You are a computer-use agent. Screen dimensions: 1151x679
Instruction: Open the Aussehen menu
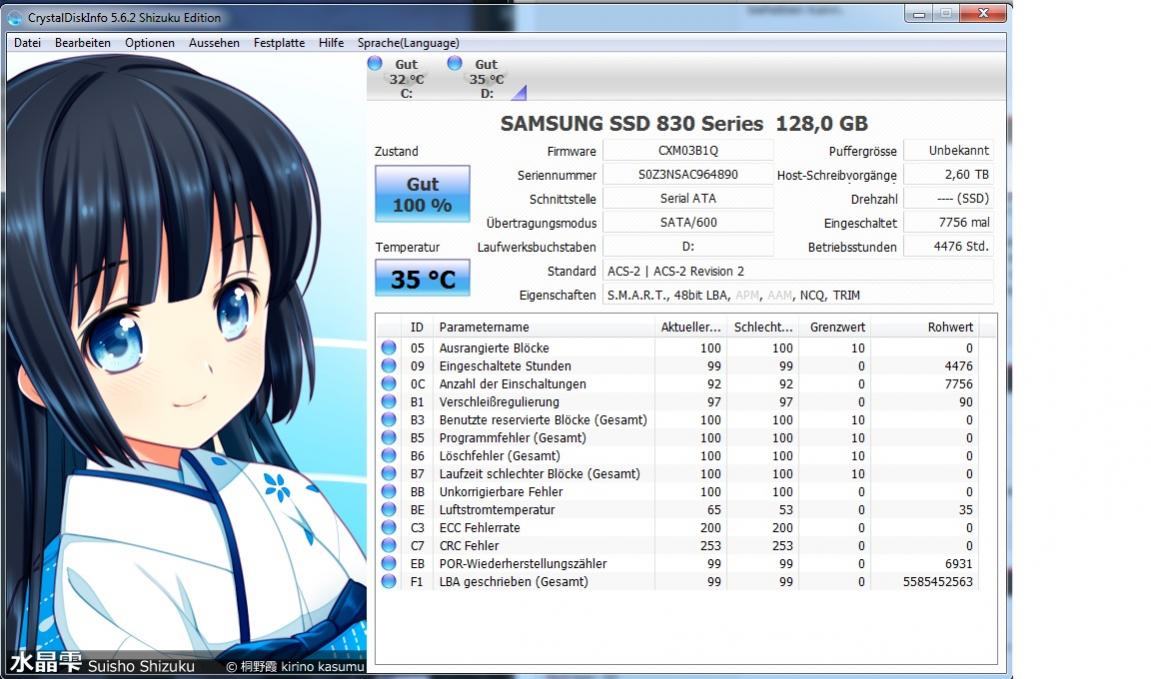[214, 43]
